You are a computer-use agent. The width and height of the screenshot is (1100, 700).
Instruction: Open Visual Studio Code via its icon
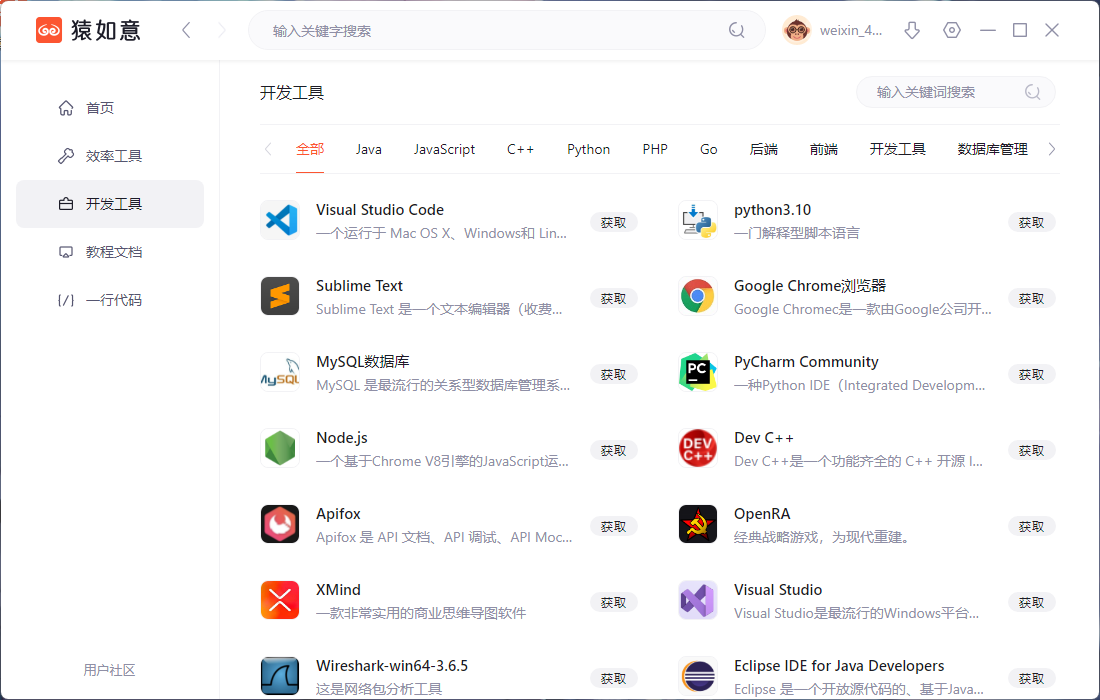[279, 221]
